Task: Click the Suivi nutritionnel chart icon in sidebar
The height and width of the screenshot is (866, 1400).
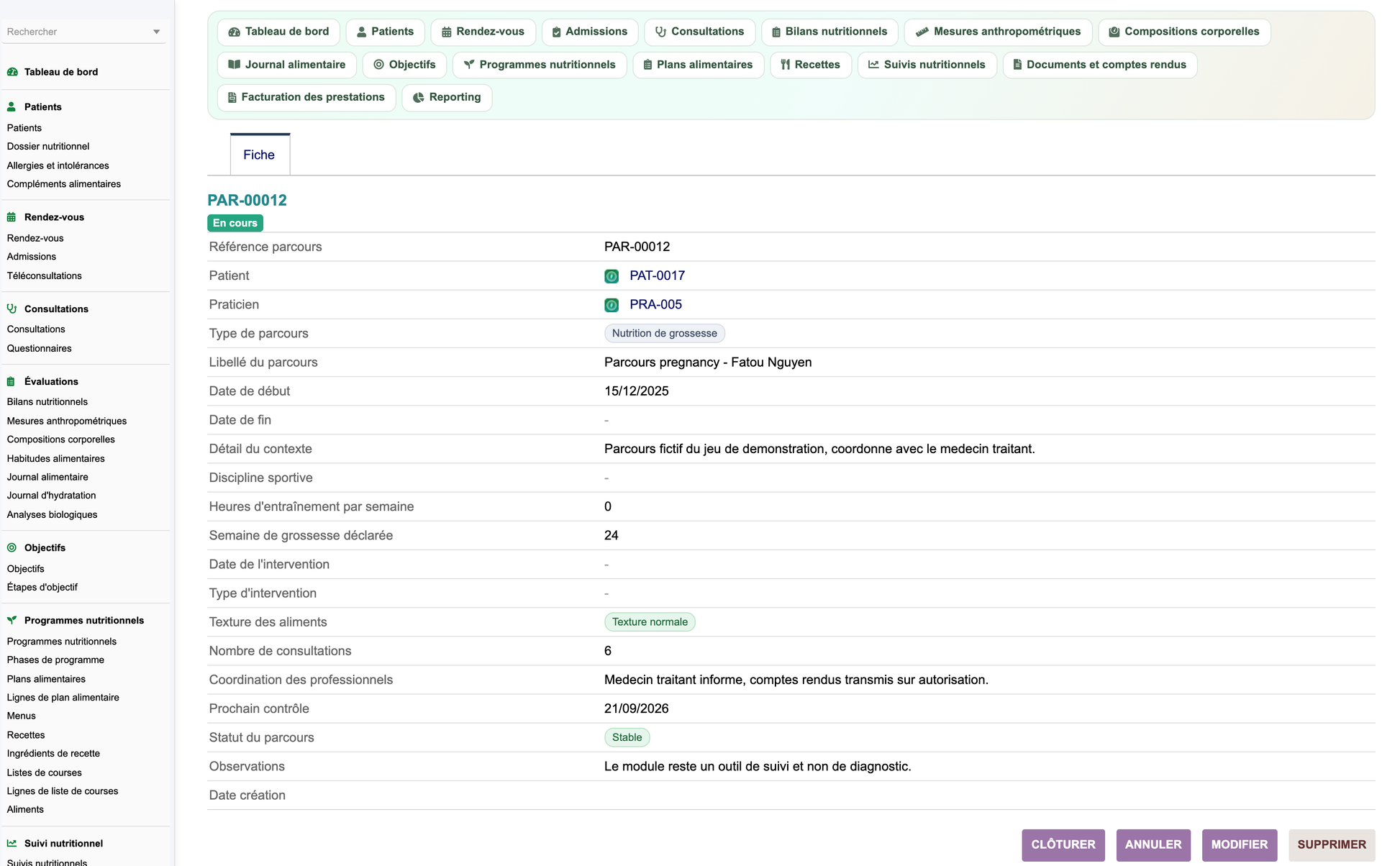Action: pyautogui.click(x=12, y=843)
